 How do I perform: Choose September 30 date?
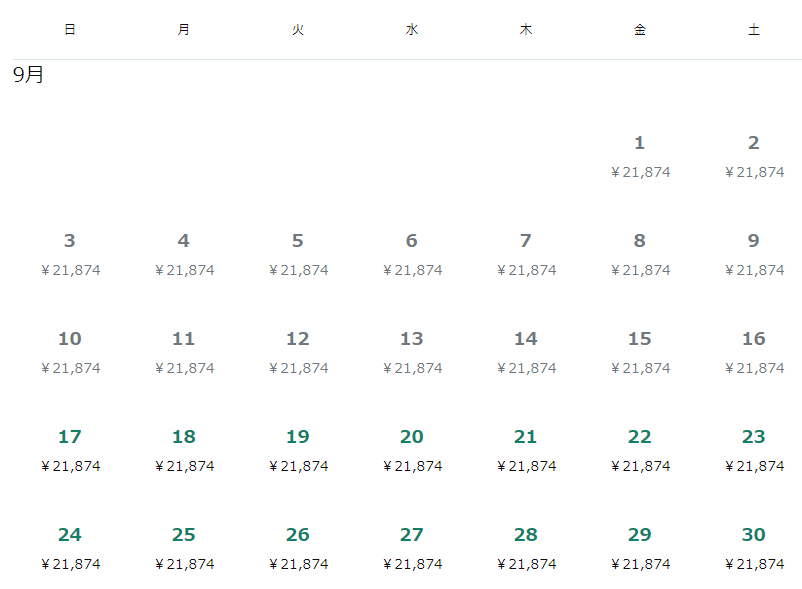754,547
